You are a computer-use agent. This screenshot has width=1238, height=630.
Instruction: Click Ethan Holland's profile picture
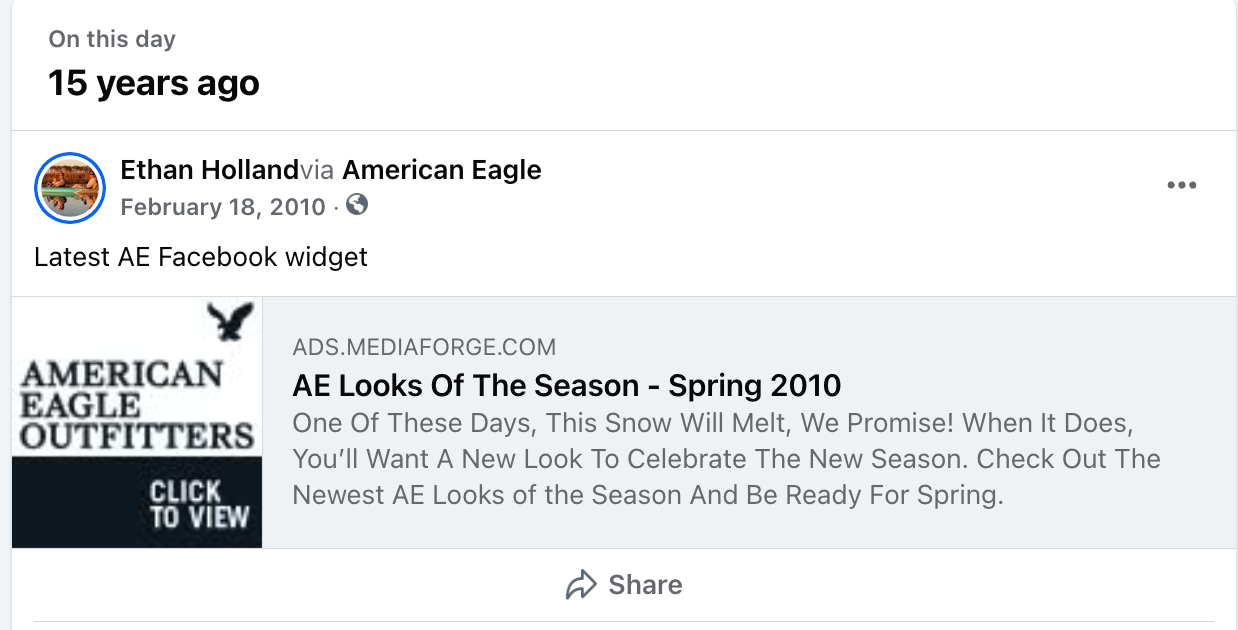[x=70, y=188]
